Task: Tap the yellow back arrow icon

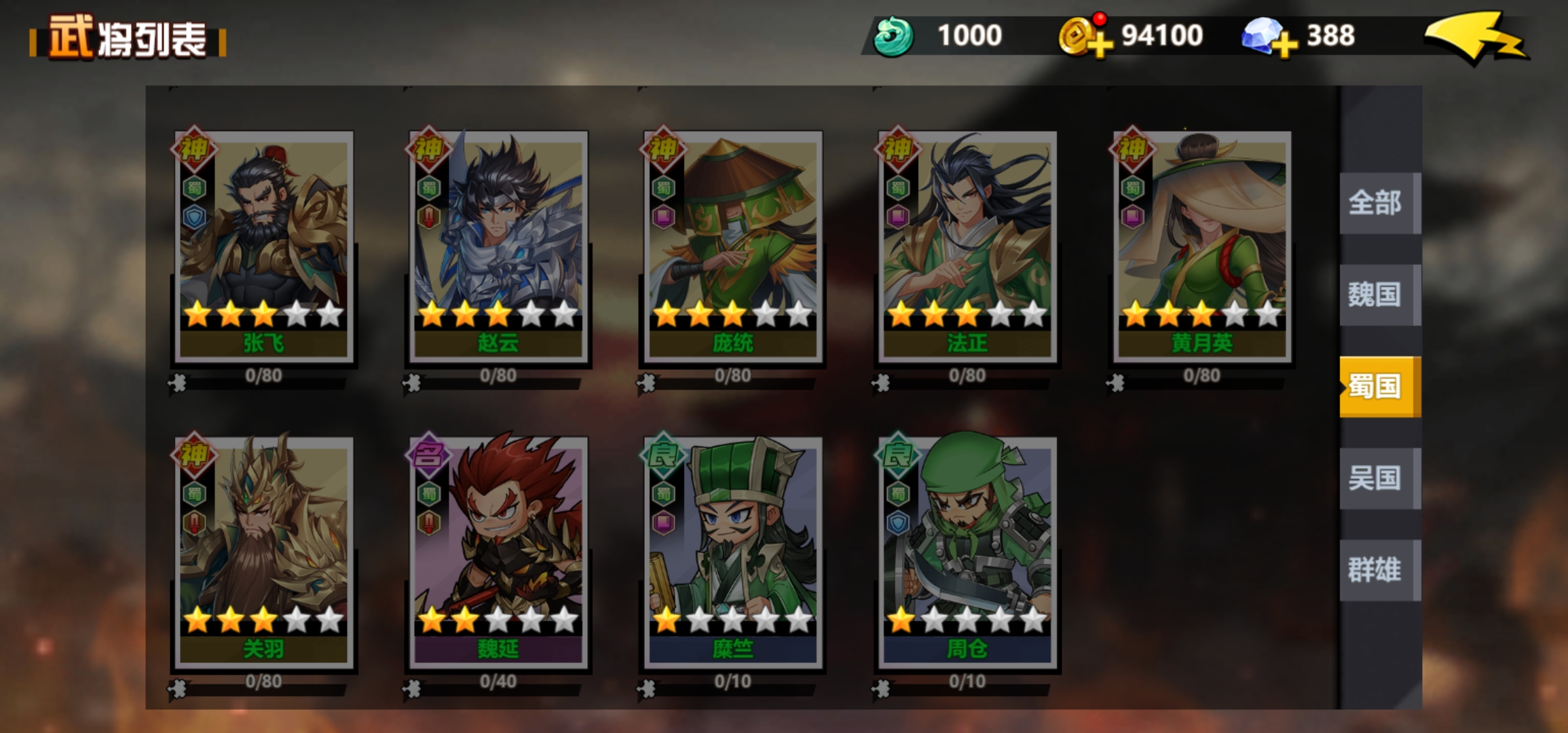Action: pos(1476,37)
